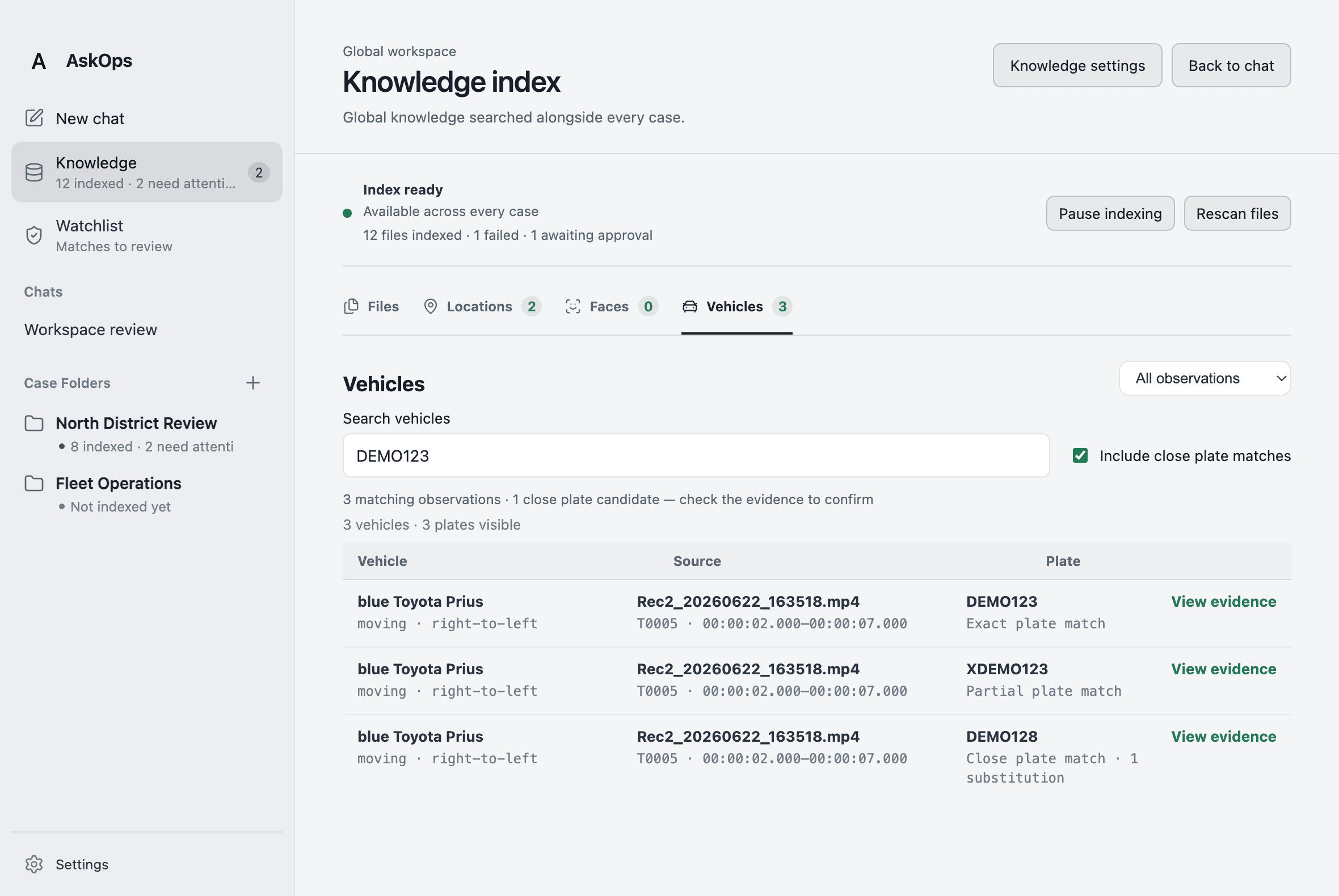Viewport: 1339px width, 896px height.
Task: Click the Settings gear icon
Action: [x=34, y=864]
